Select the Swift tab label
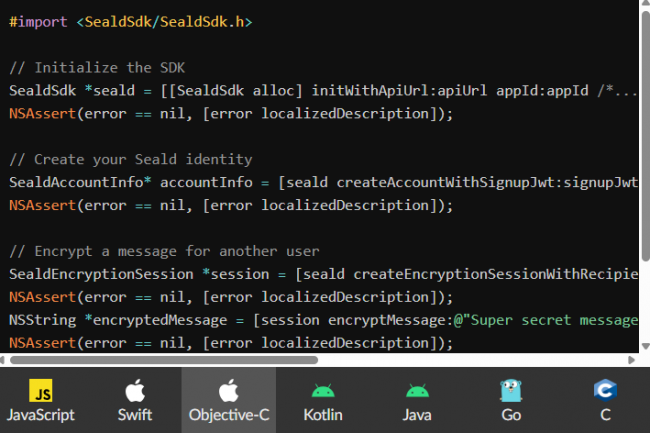This screenshot has width=650, height=433. pyautogui.click(x=135, y=414)
